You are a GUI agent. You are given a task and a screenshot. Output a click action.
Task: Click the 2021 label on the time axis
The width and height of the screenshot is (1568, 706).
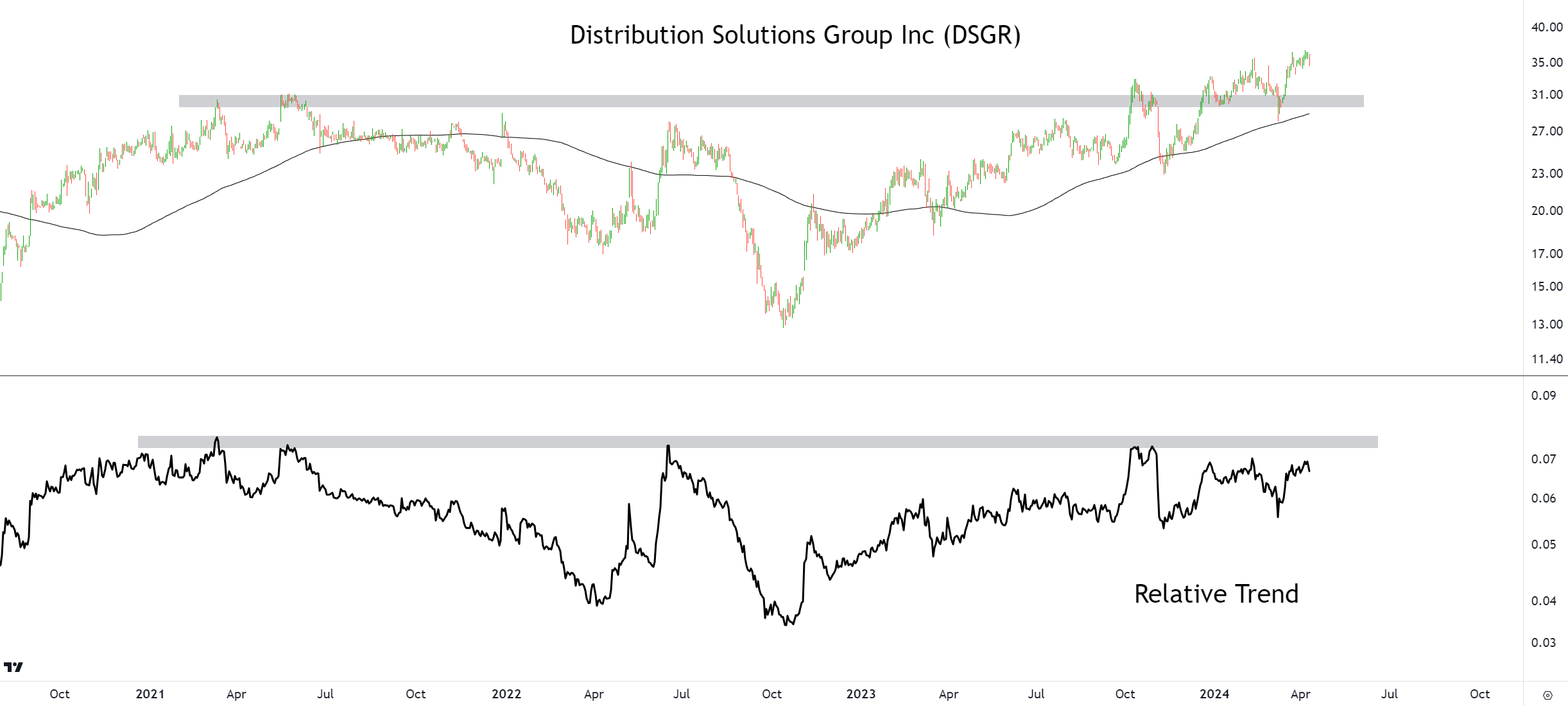coord(150,694)
